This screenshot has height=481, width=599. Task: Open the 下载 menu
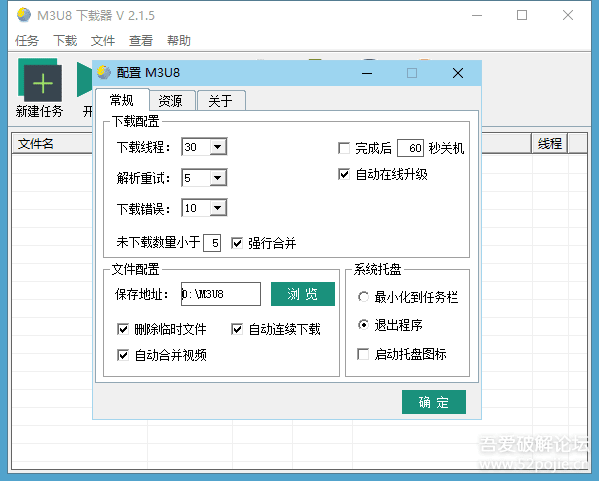(x=65, y=40)
